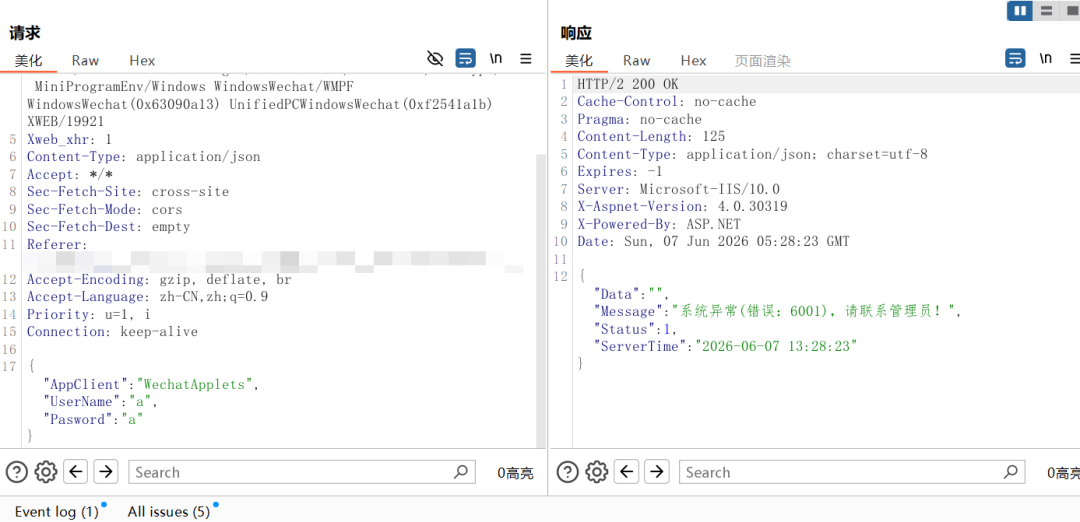Screen dimensions: 1080x522
Task: Focus the request Search field
Action: point(302,472)
